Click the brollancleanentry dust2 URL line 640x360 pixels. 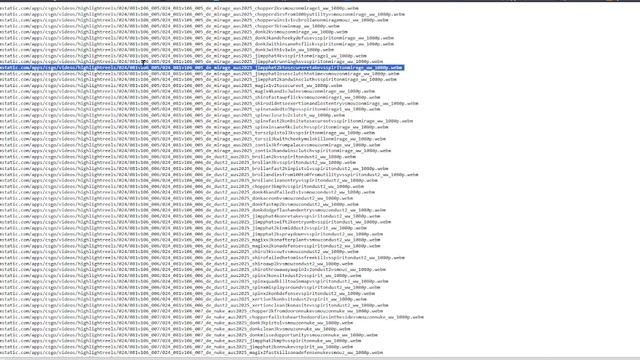point(189,180)
